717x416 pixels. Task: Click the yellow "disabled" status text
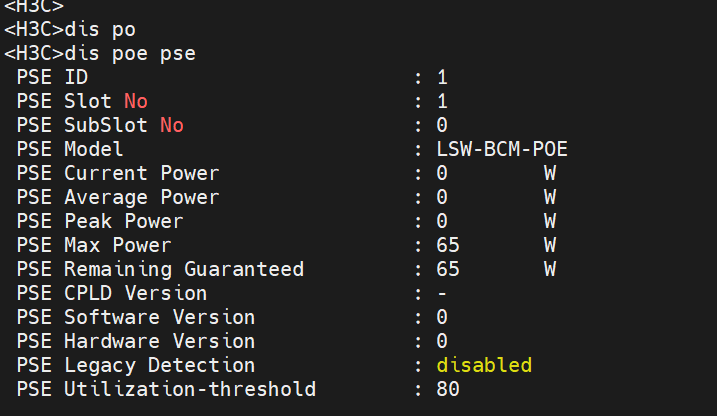484,365
